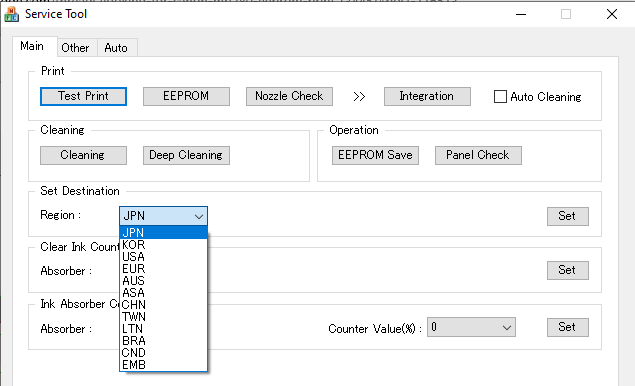Choose ASA in the dropdown list
635x386 pixels.
coord(164,292)
